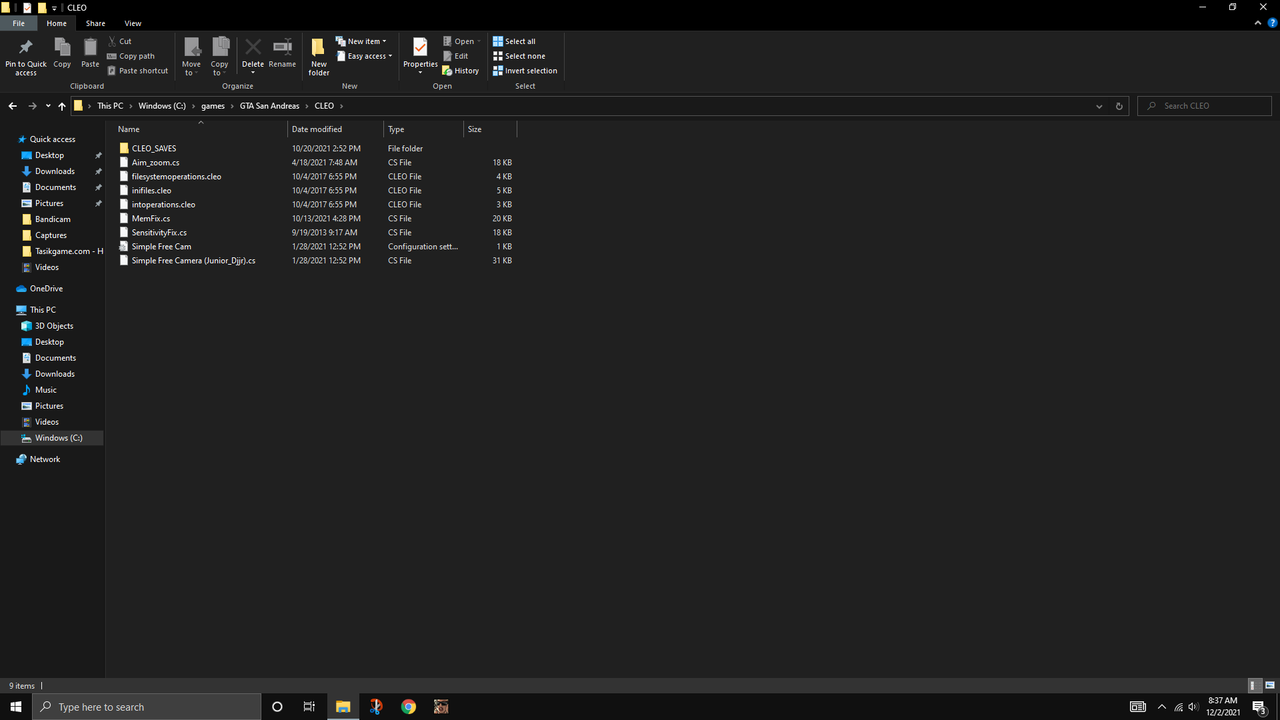This screenshot has height=720, width=1280.
Task: Refresh the CLEO folder view
Action: 1119,106
